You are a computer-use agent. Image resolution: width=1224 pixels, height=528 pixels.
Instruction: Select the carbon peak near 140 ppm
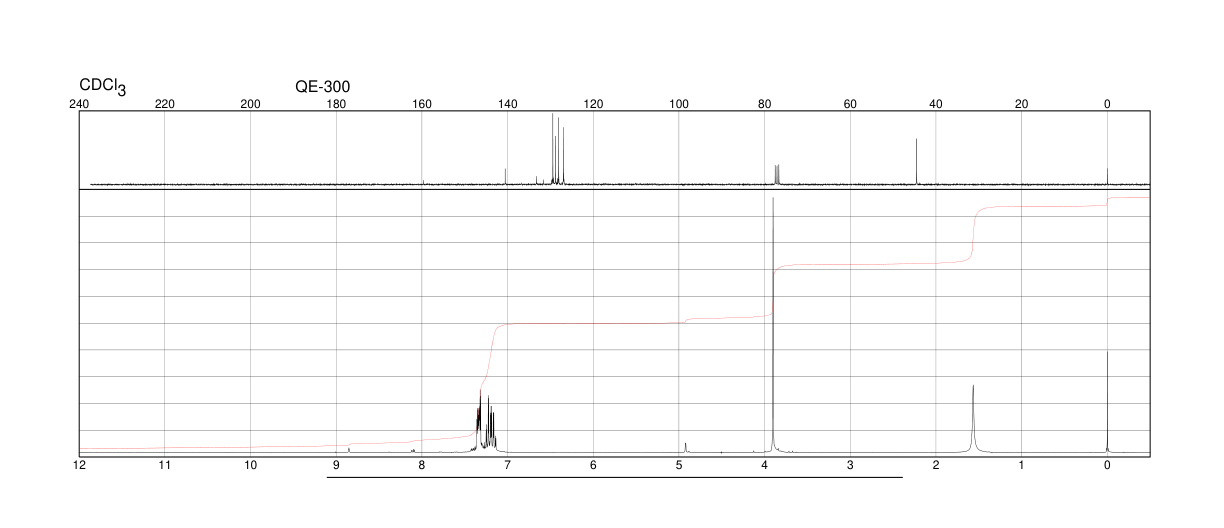tap(506, 176)
